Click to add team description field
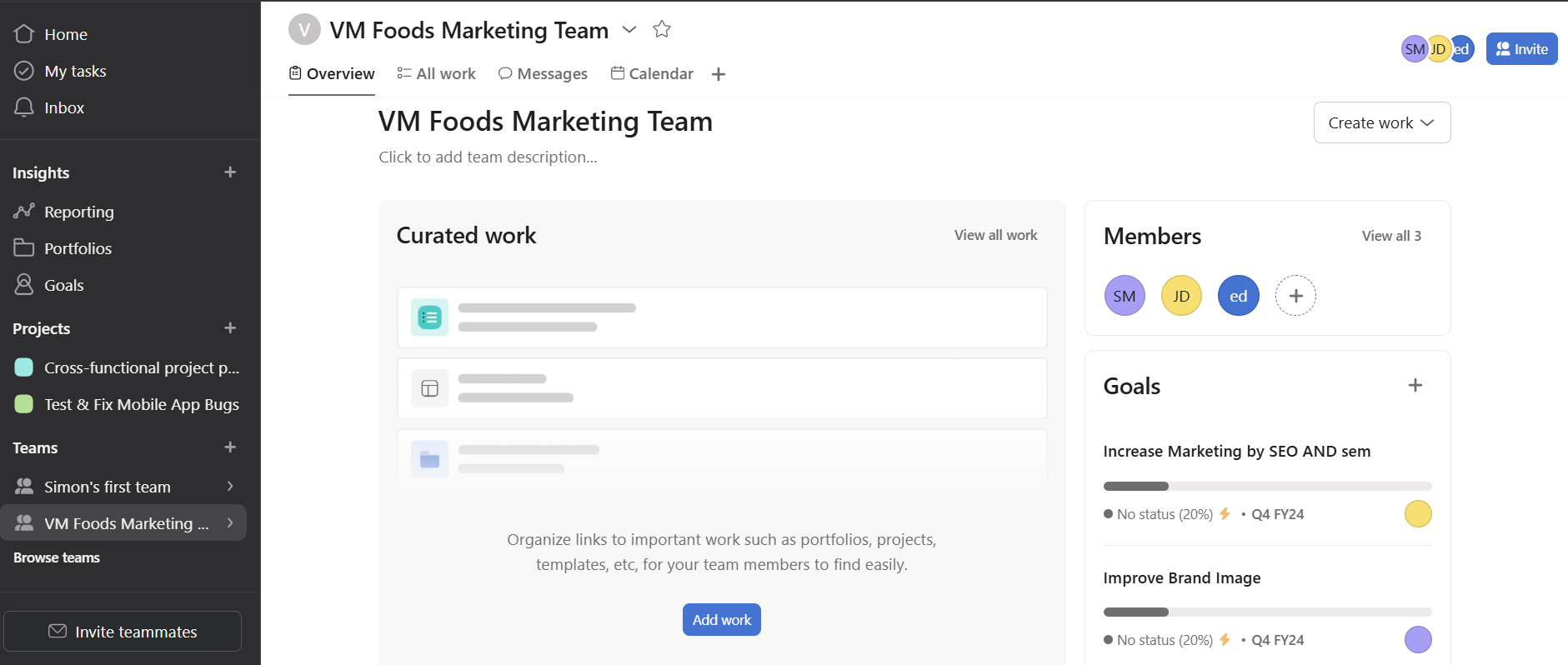Viewport: 1568px width, 665px height. pyautogui.click(x=488, y=157)
